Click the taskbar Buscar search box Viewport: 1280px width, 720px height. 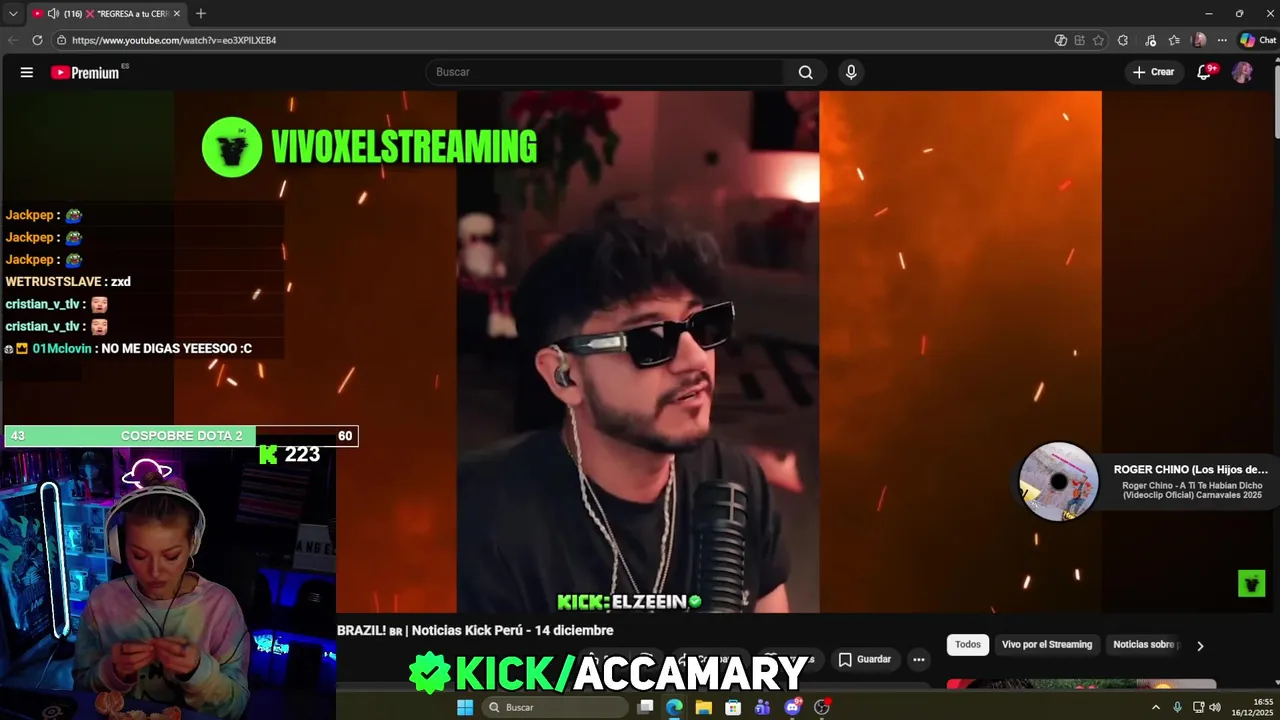click(555, 707)
